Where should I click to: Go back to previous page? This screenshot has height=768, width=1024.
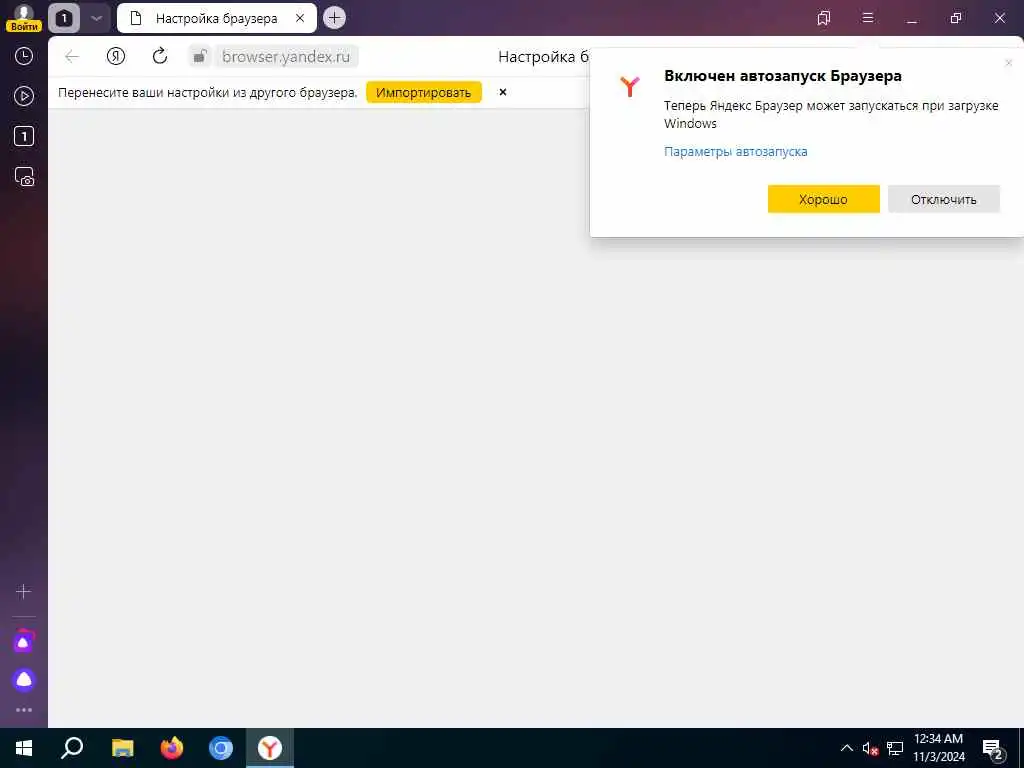coord(72,57)
